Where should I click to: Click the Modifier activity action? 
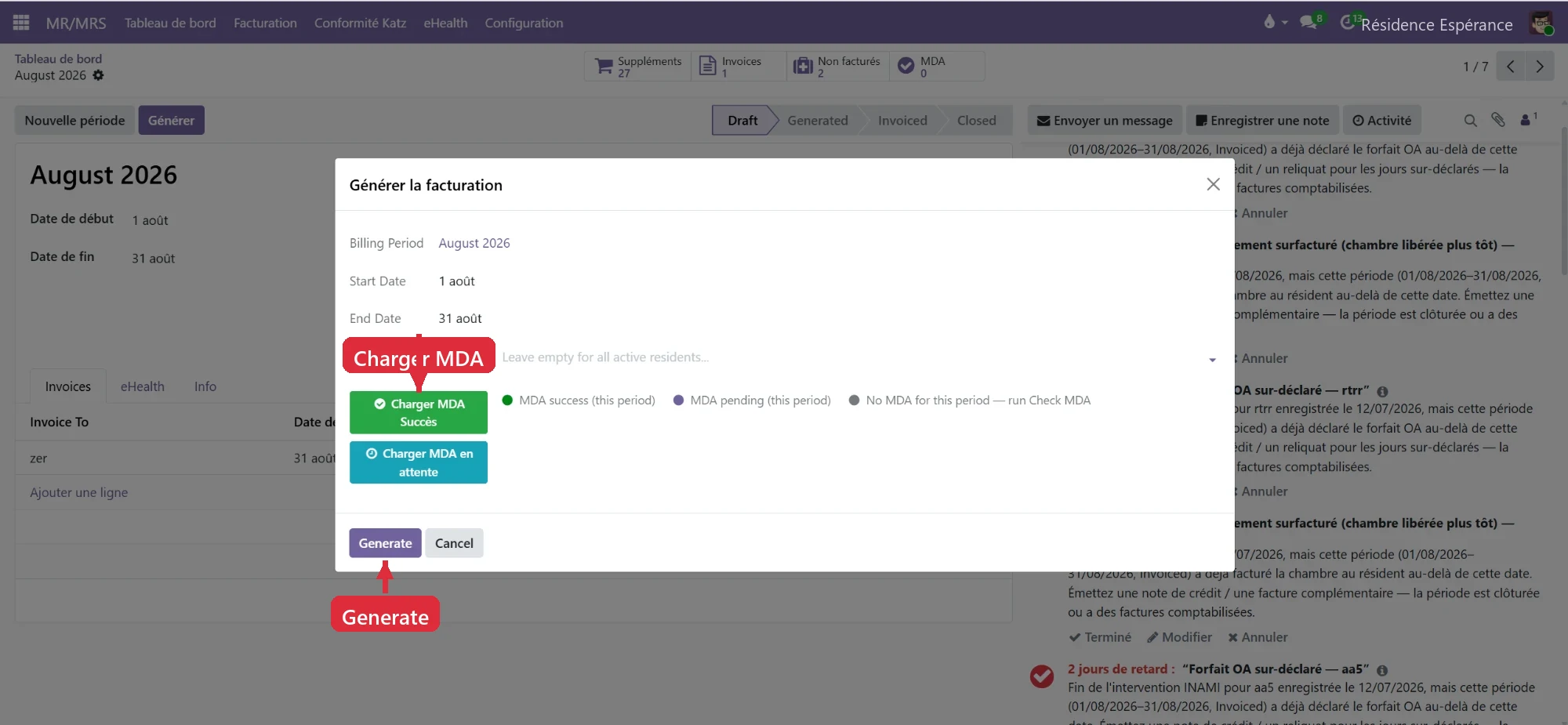(x=1179, y=637)
